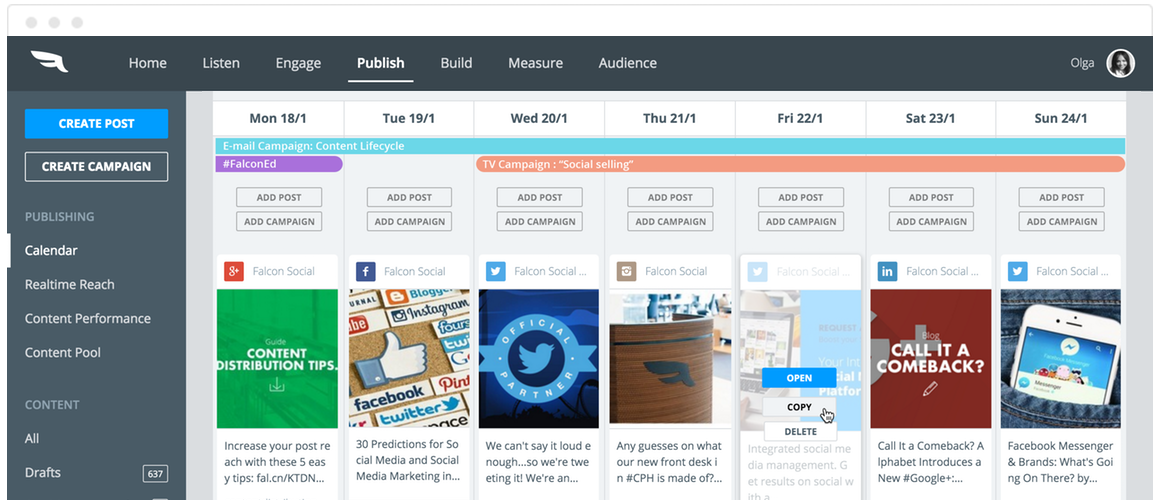Viewport: 1160px width, 500px height.
Task: Click Copy on Friday's post overlay
Action: tap(800, 407)
